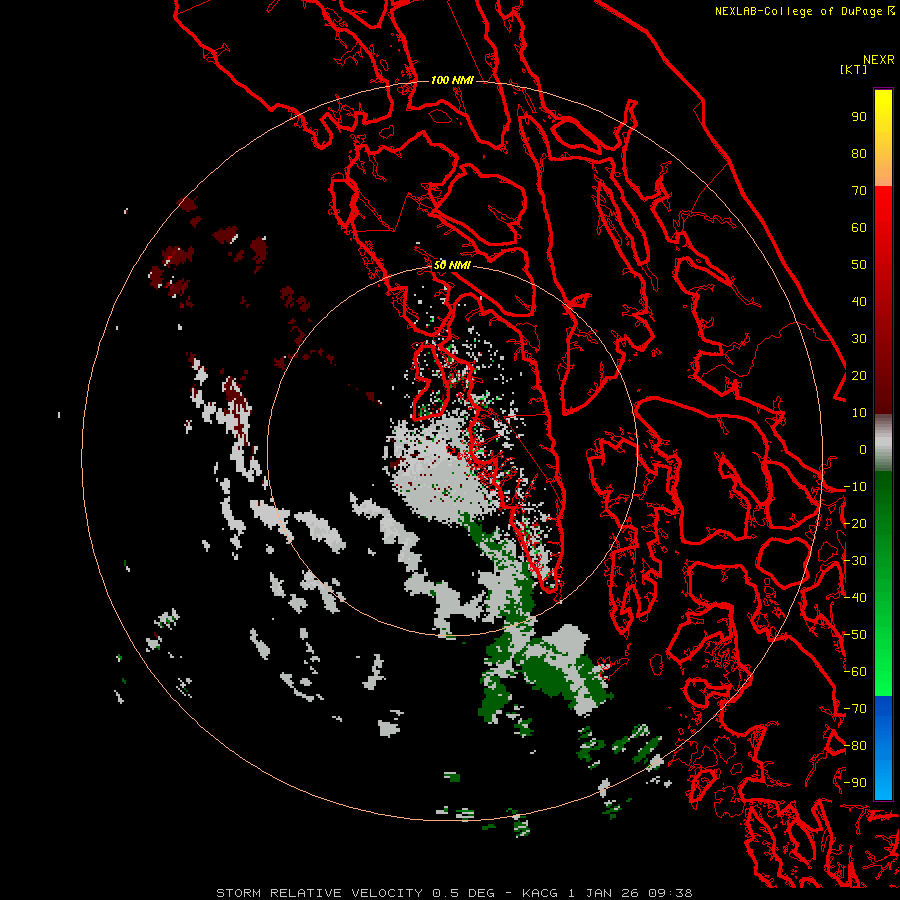Click the product title and timestamp caption
This screenshot has width=900, height=900.
click(454, 893)
